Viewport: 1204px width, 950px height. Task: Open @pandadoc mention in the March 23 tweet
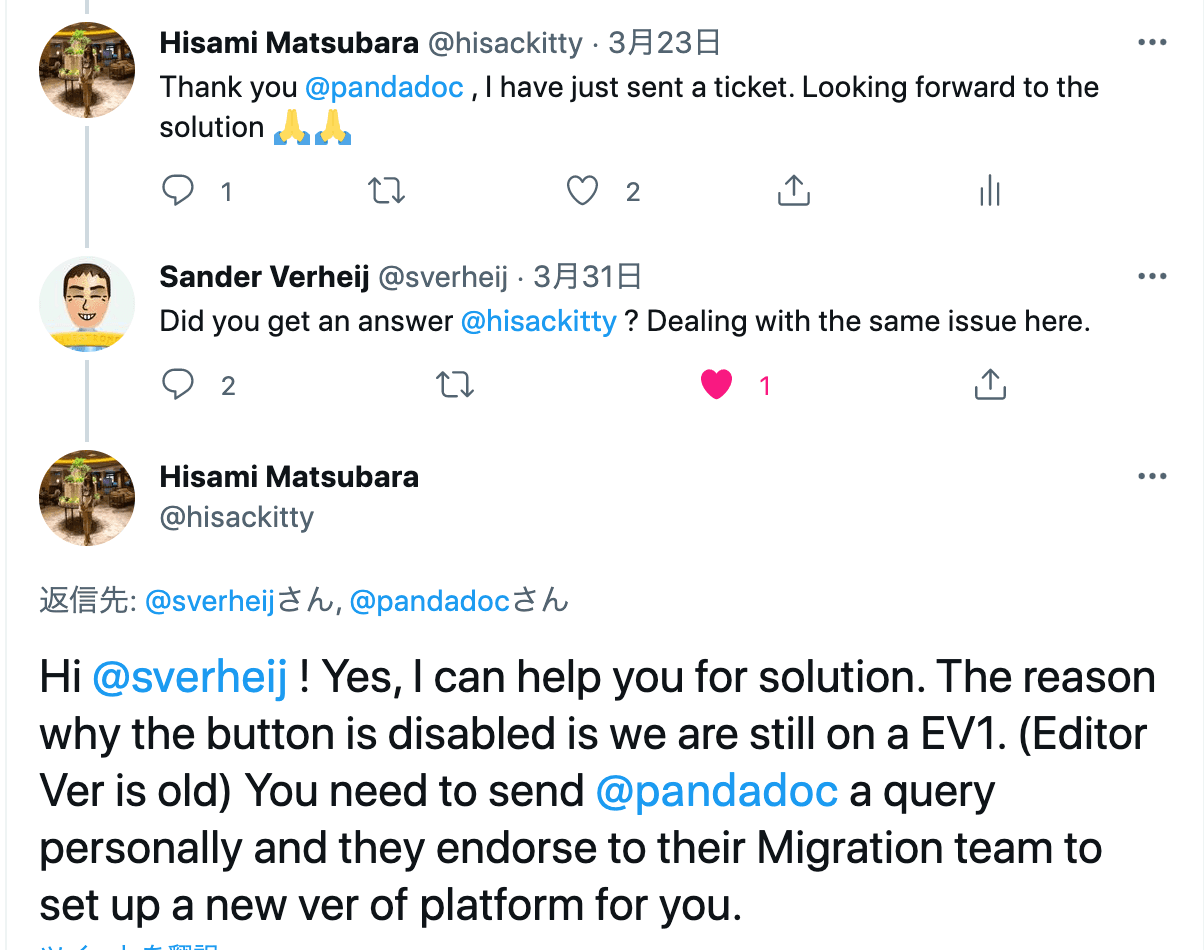[384, 87]
